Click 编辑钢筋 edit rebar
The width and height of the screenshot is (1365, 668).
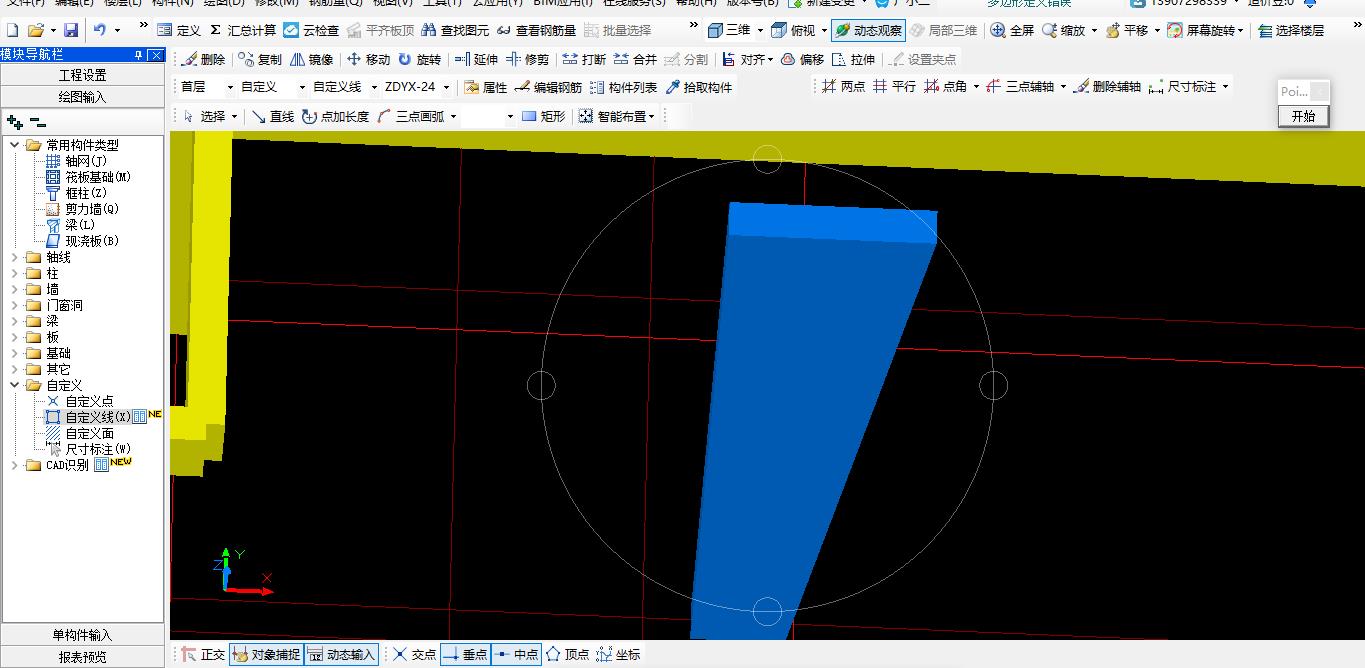coord(548,87)
